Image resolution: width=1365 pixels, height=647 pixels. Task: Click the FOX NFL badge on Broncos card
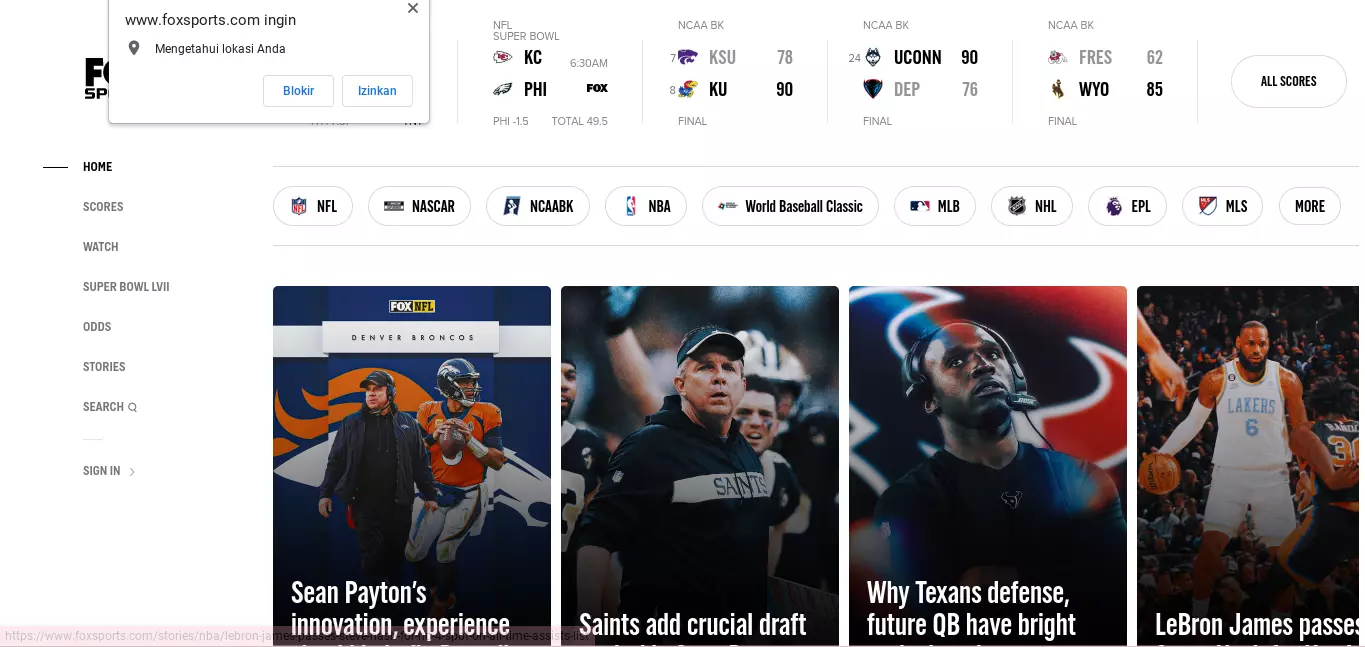pos(412,307)
